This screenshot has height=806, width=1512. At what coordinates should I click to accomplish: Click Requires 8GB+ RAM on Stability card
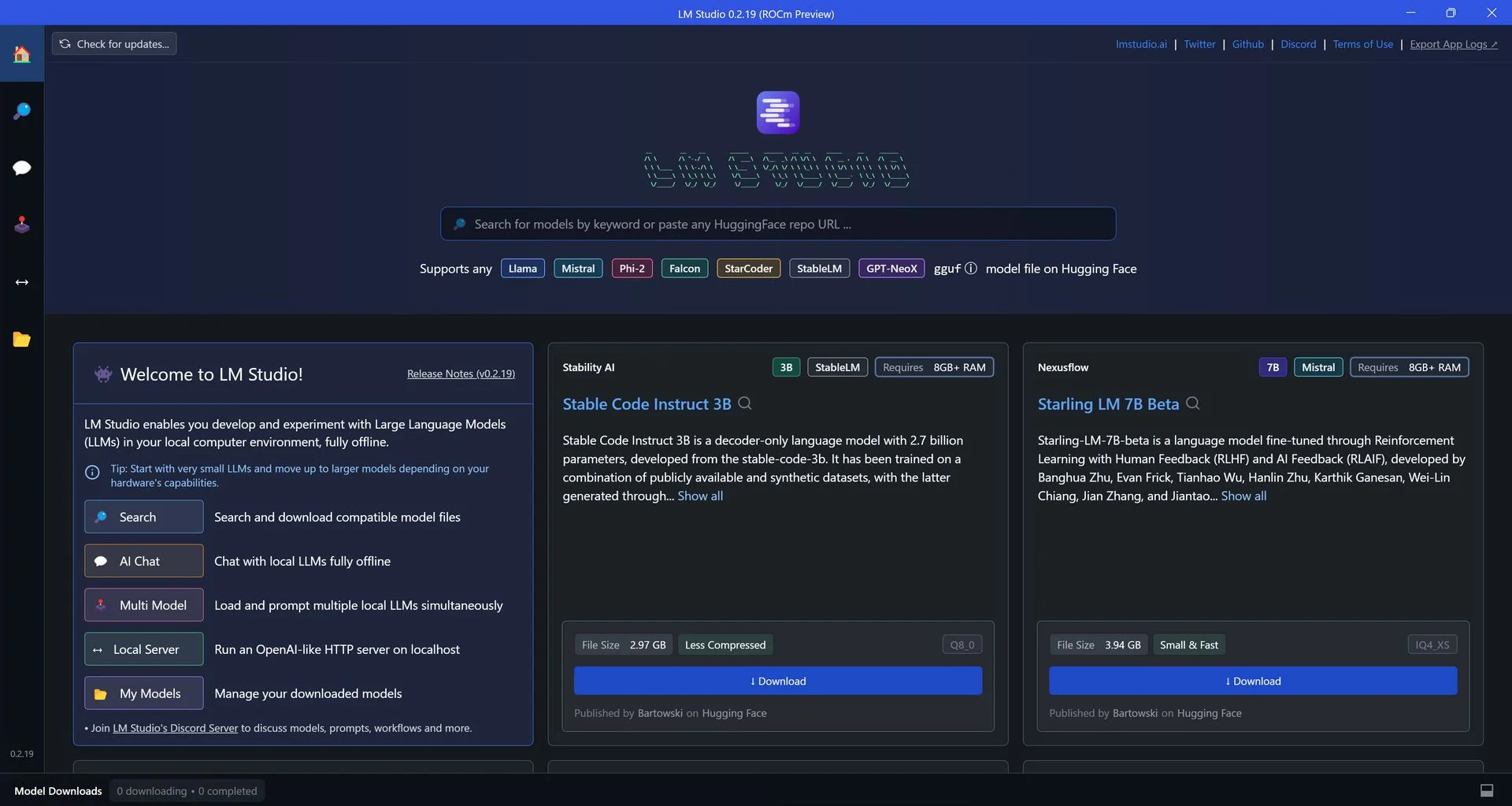934,367
